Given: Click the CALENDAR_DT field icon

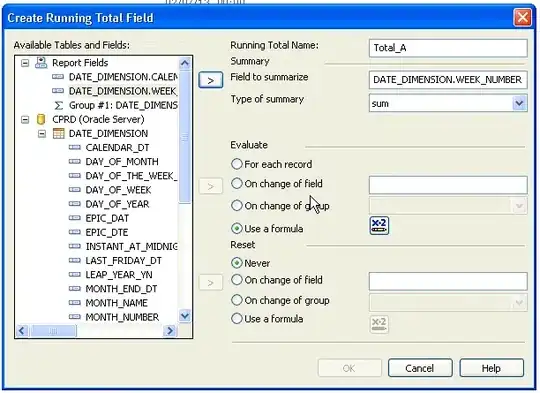Looking at the screenshot, I should pos(75,147).
